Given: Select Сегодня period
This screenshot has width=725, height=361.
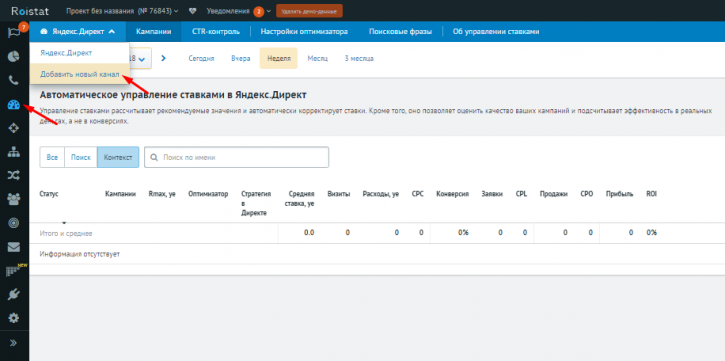Looking at the screenshot, I should tap(201, 59).
